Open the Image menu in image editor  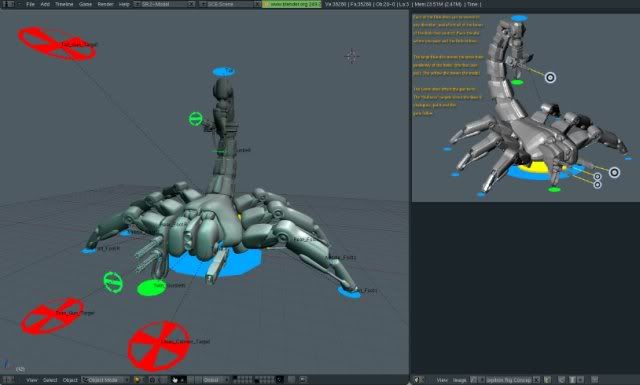click(x=460, y=380)
